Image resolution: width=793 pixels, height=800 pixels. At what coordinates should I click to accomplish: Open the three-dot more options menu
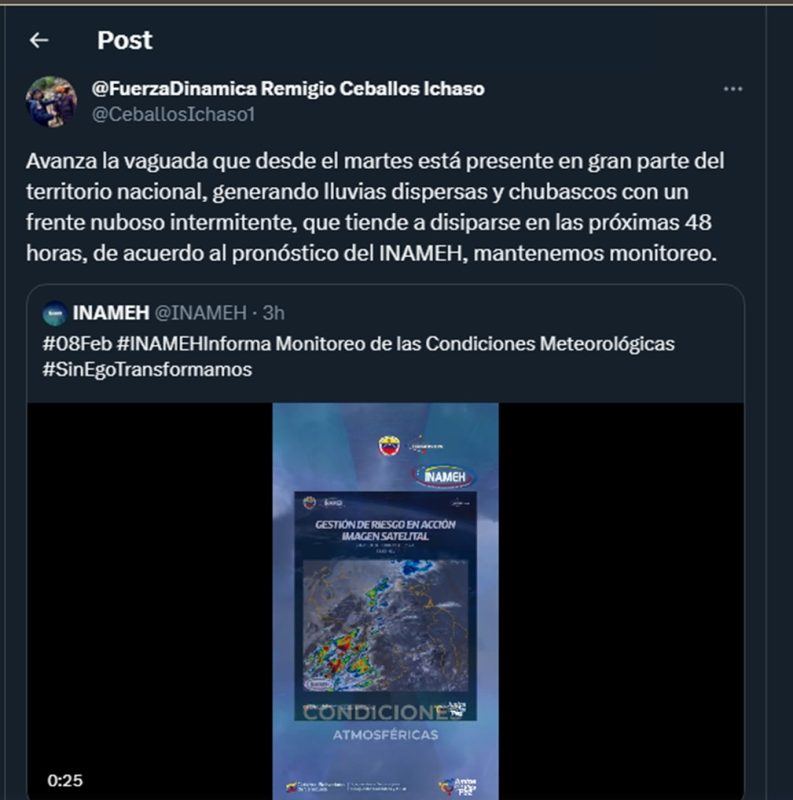click(733, 89)
